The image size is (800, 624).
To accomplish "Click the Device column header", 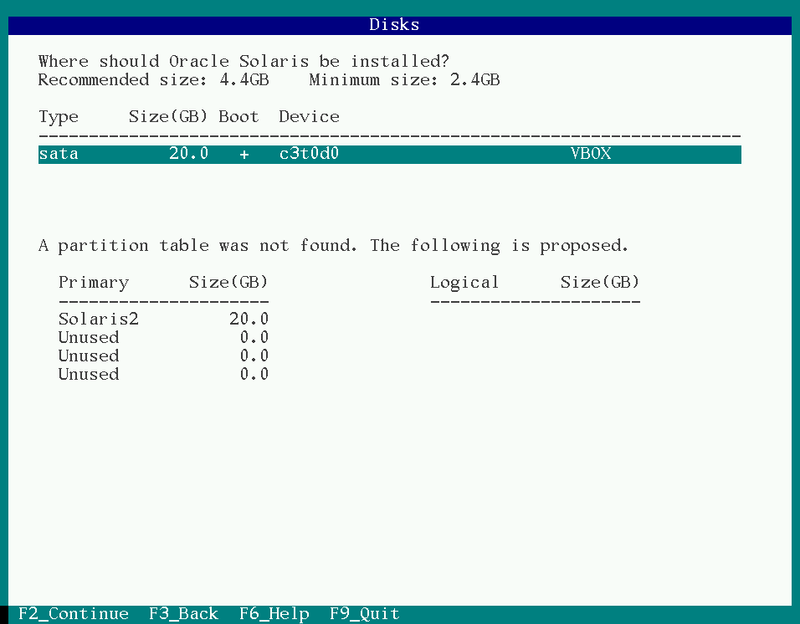I will coord(309,117).
